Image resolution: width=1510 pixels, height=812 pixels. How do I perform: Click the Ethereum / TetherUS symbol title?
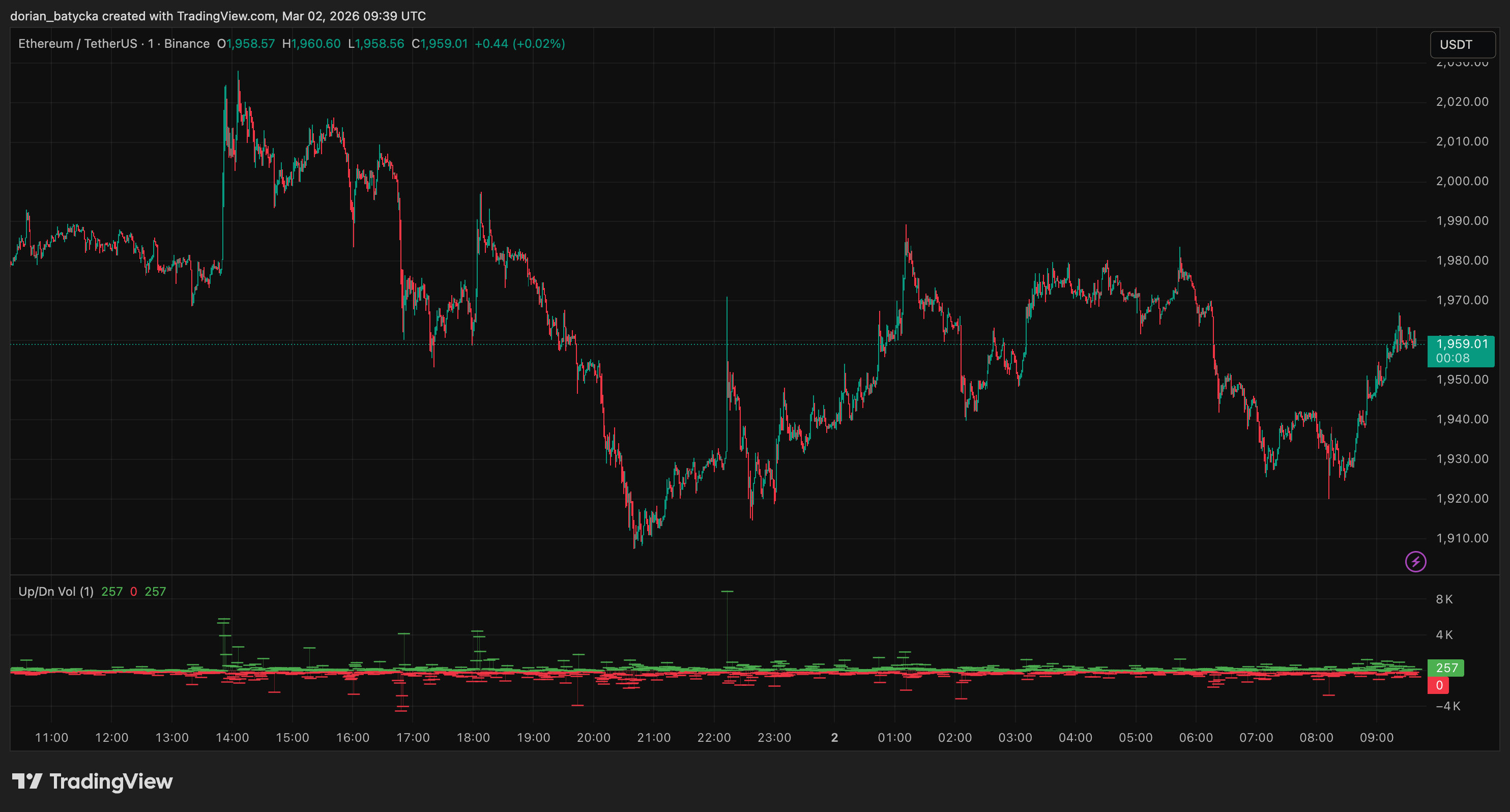(77, 44)
